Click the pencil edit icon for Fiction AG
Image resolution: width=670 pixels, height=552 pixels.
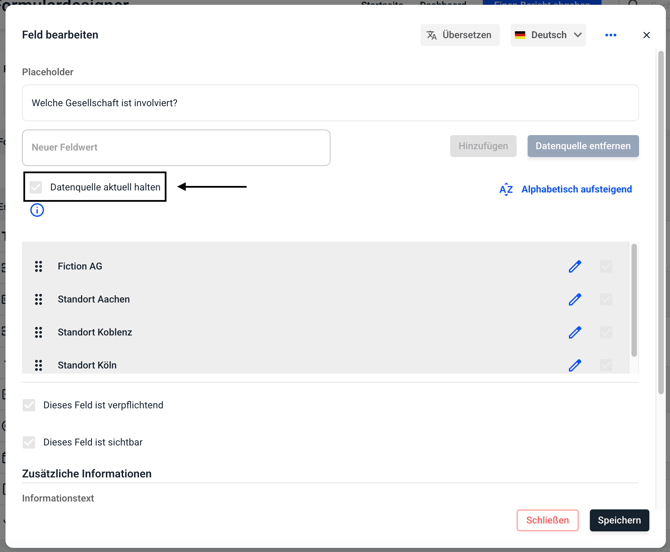tap(575, 266)
